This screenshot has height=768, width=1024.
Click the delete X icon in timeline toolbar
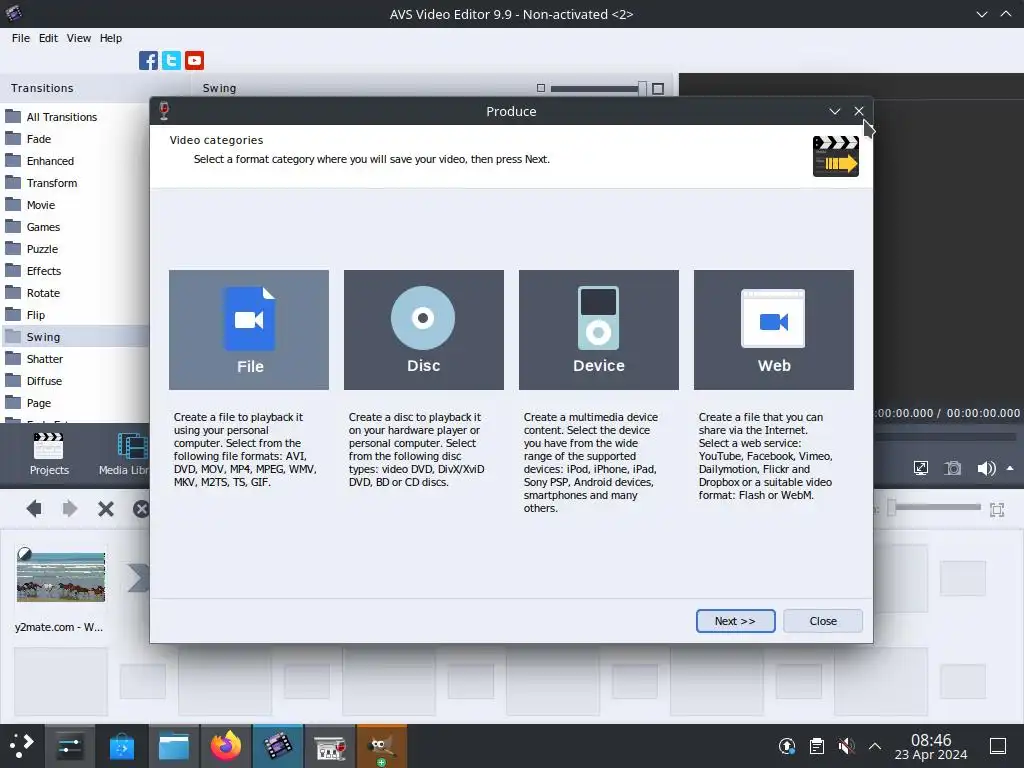pos(106,509)
